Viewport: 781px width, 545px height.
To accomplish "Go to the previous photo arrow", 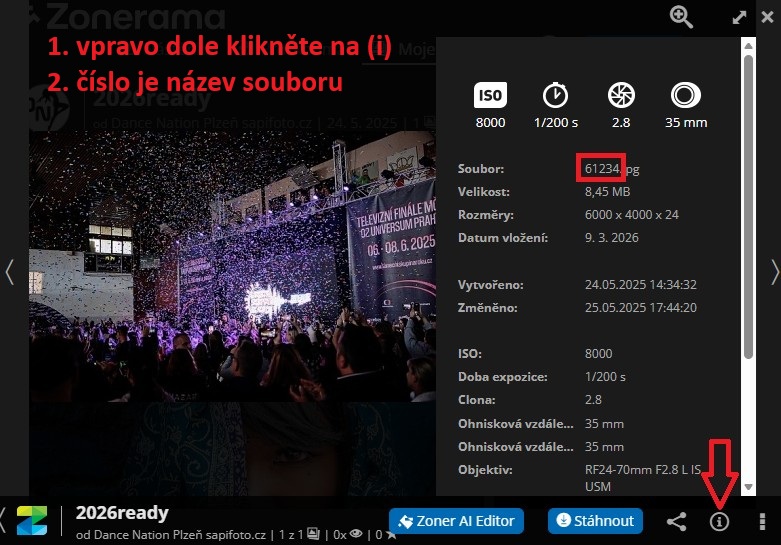I will tap(9, 272).
